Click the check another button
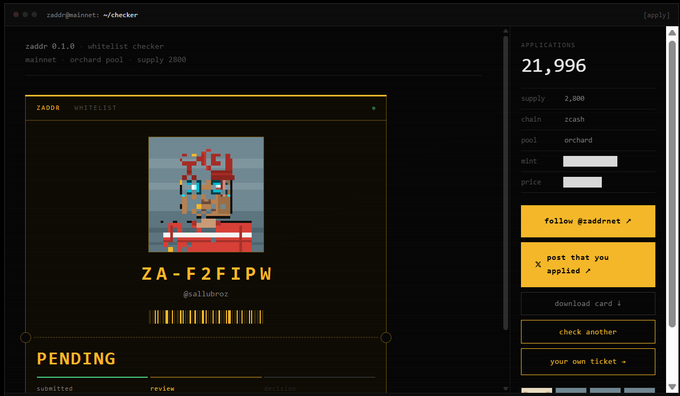This screenshot has height=396, width=680. tap(588, 332)
